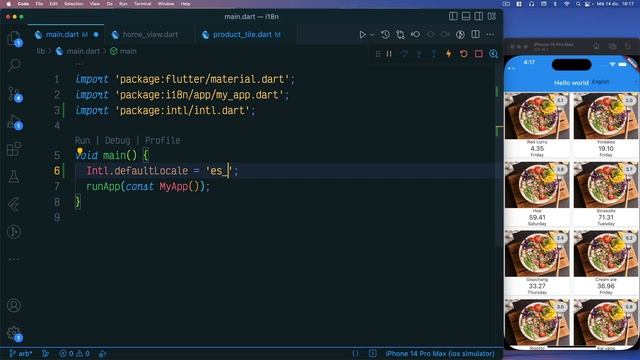Click the unsaved dot on main.dart tab
The height and width of the screenshot is (360, 640).
[x=96, y=35]
